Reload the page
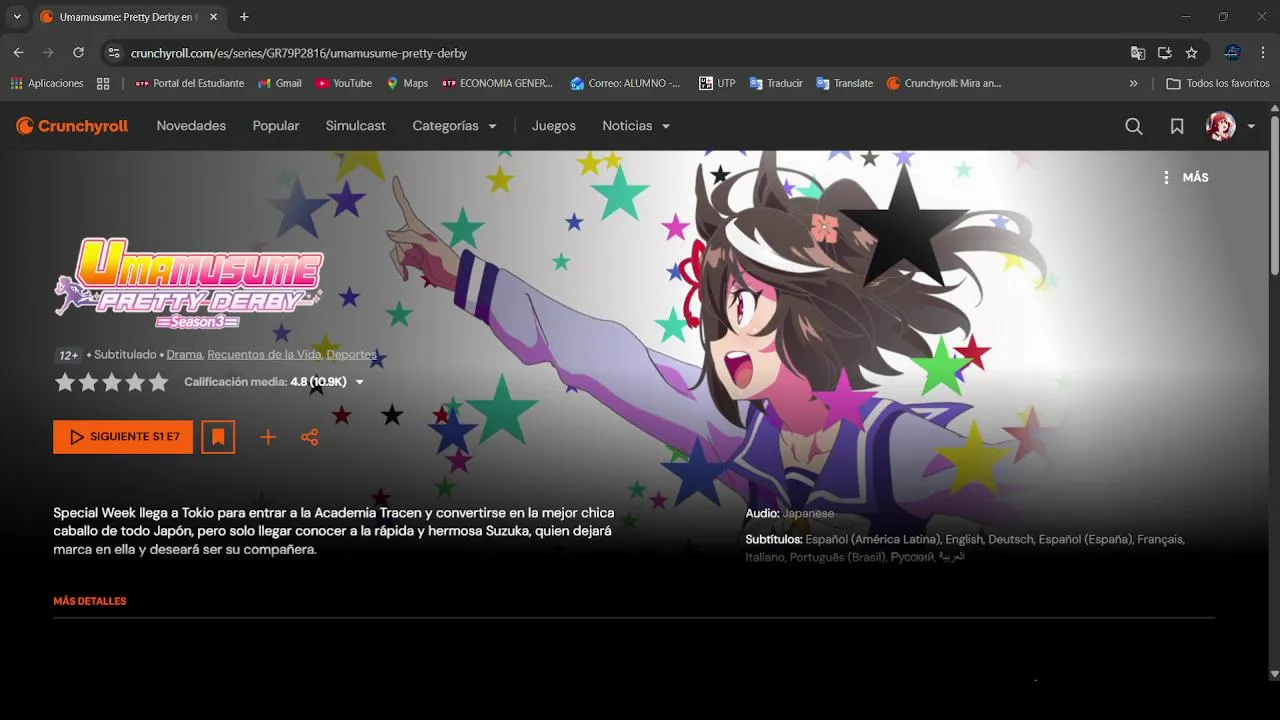 (x=78, y=53)
